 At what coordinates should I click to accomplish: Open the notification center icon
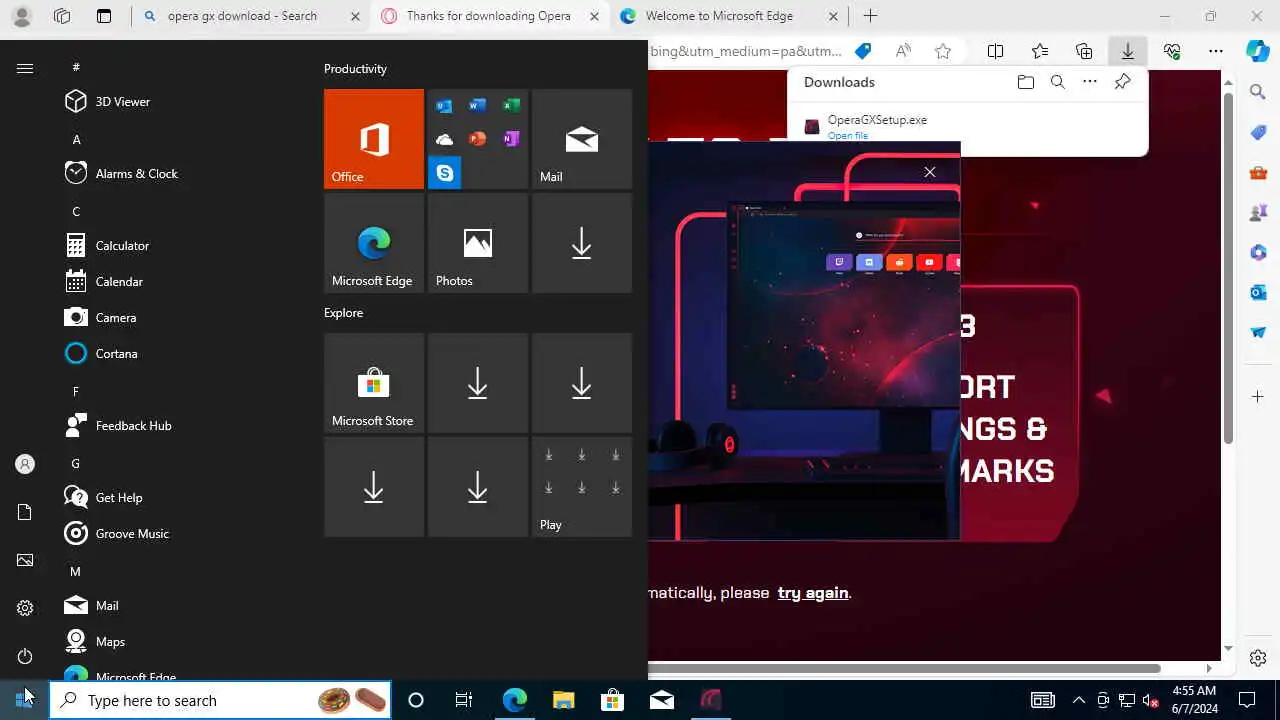1247,700
